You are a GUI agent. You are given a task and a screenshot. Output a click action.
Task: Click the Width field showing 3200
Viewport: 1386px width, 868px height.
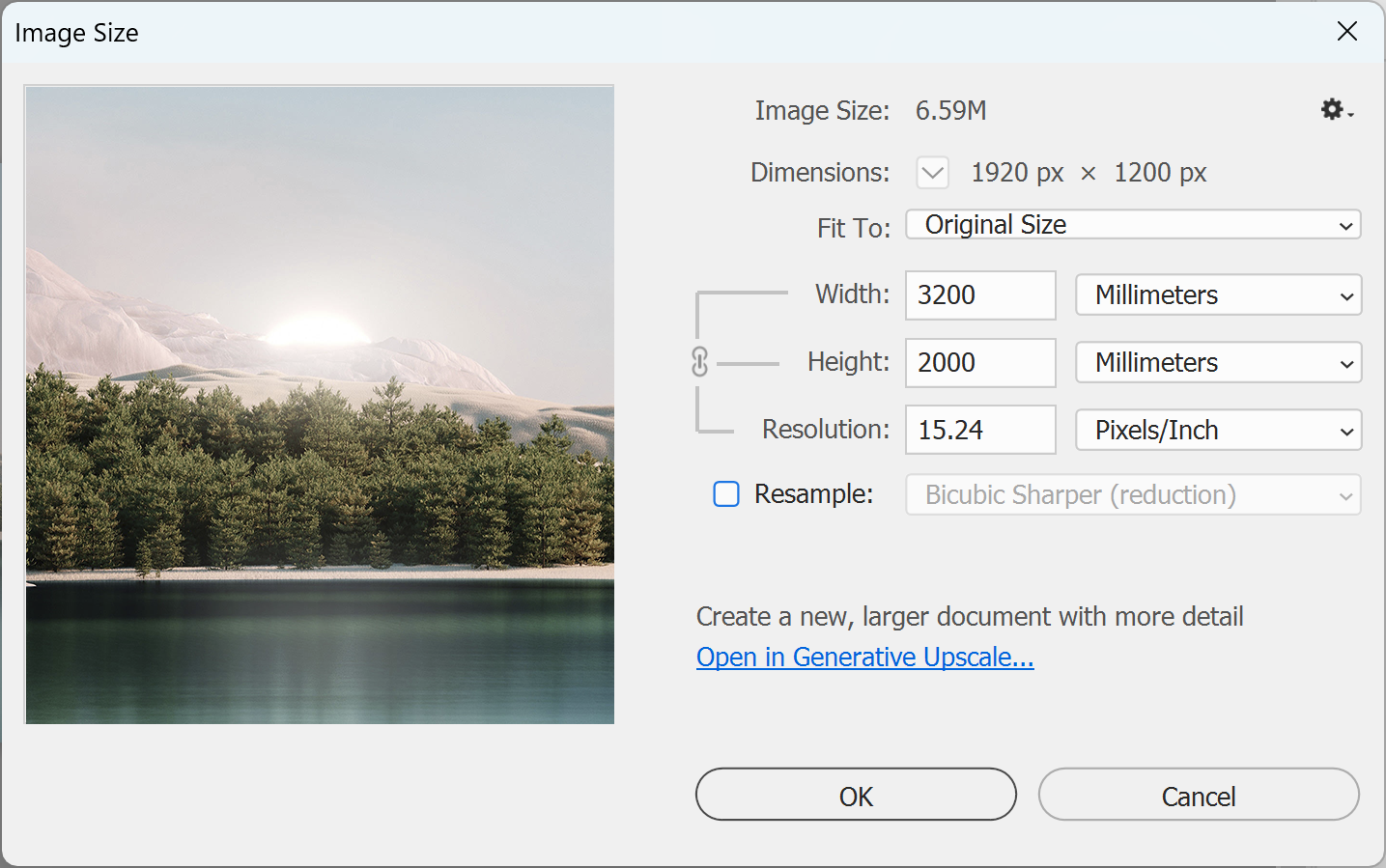tap(980, 295)
